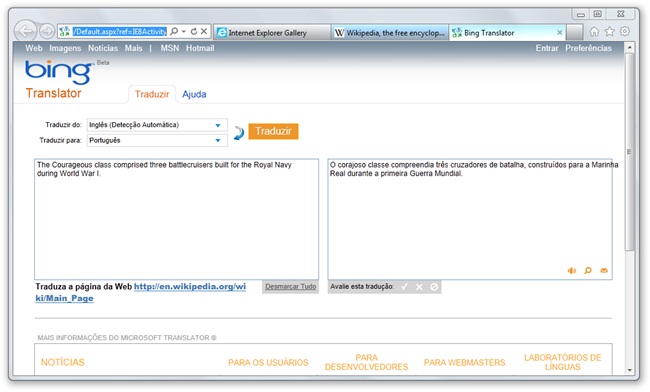This screenshot has height=392, width=650.
Task: Click the bing logo
Action: coord(59,72)
